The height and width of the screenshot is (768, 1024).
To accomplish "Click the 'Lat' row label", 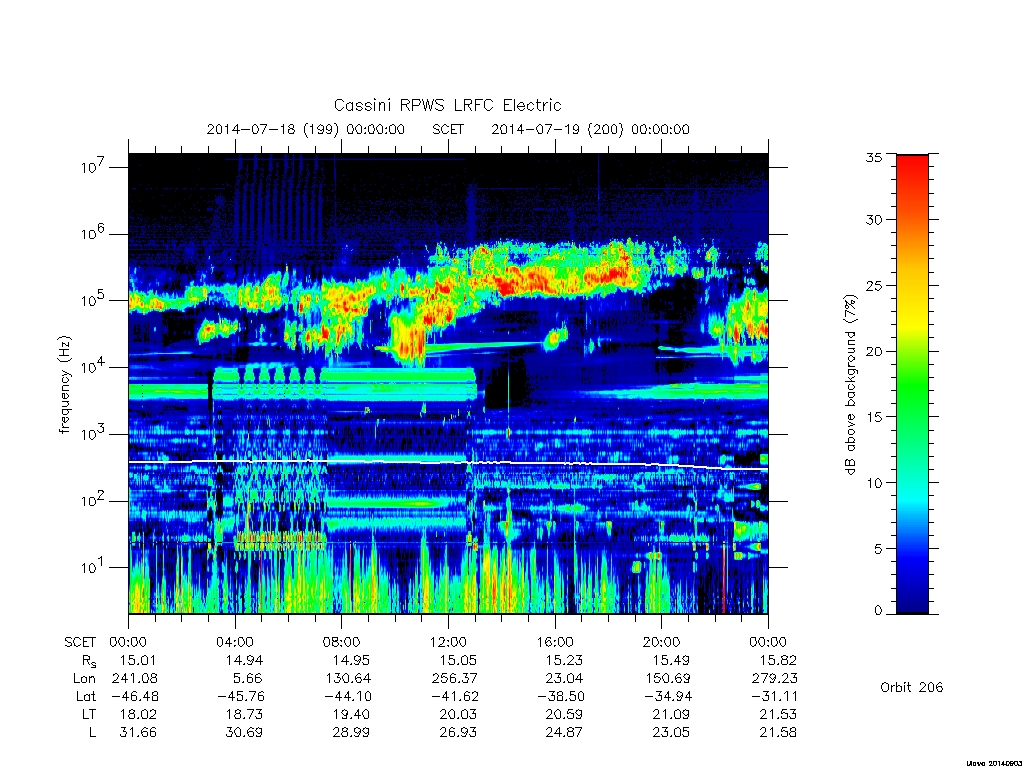I will (86, 696).
